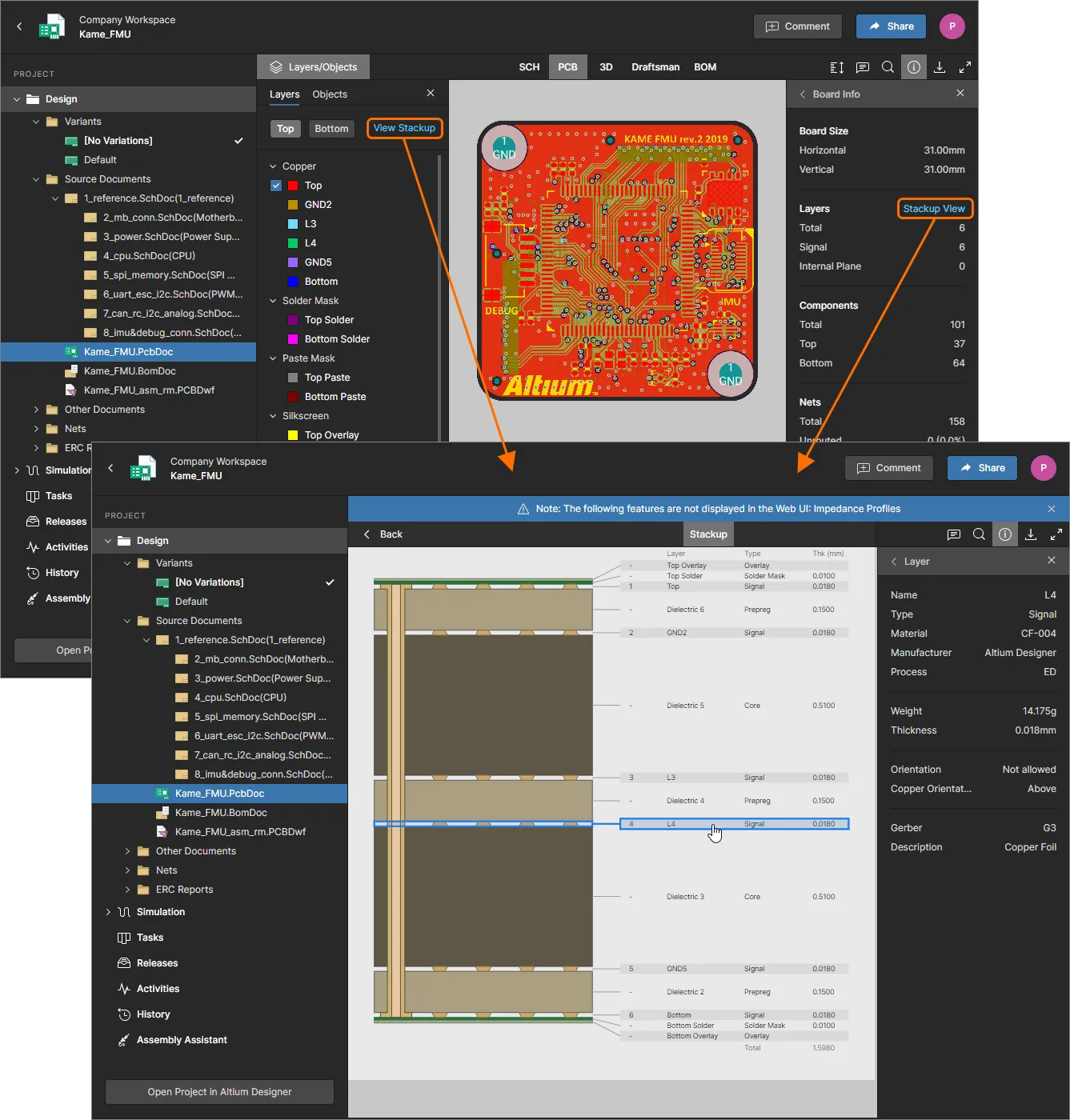Viewport: 1070px width, 1120px height.
Task: Select [No Variations] variant in the upper window
Action: (x=118, y=141)
